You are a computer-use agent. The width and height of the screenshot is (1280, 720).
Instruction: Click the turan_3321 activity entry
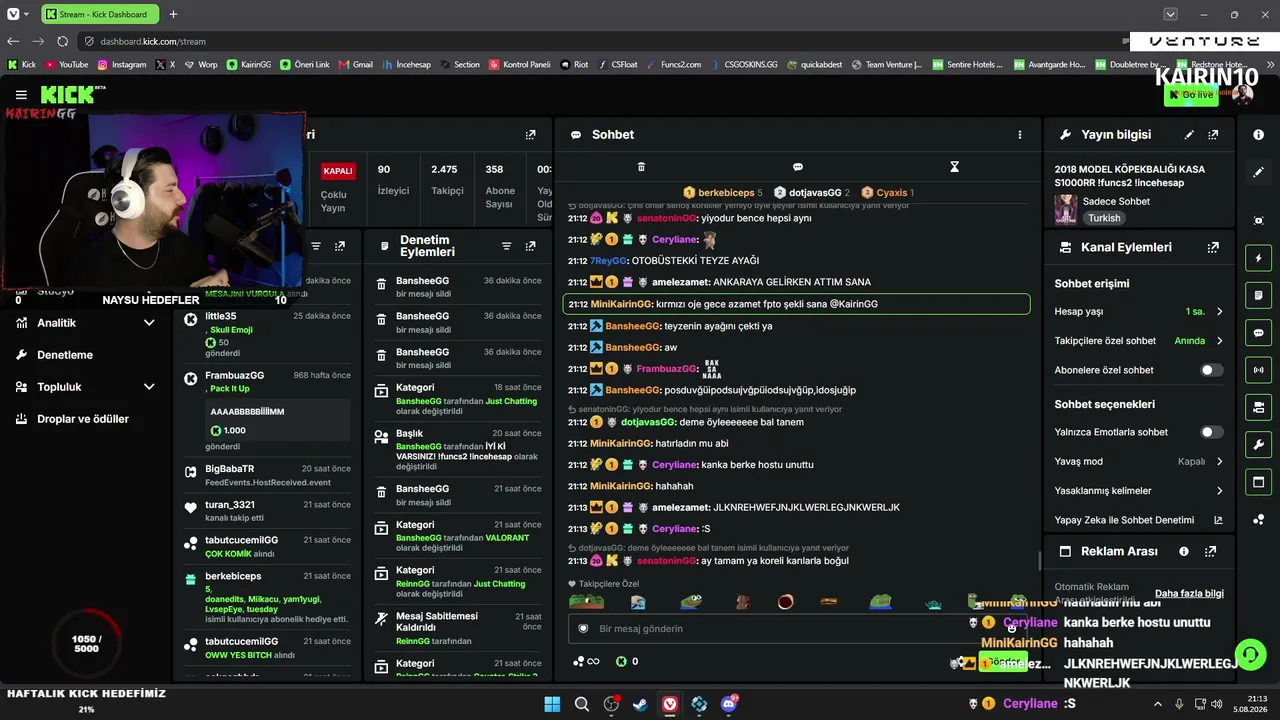pos(267,511)
